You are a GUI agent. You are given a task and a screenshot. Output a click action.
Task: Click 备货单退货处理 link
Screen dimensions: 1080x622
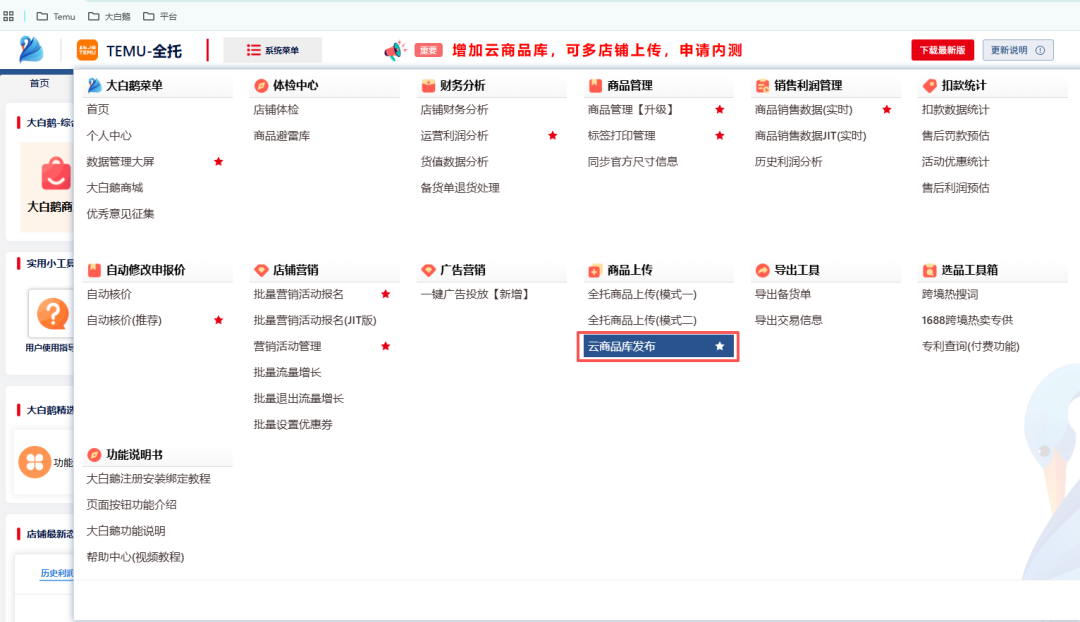pos(459,188)
